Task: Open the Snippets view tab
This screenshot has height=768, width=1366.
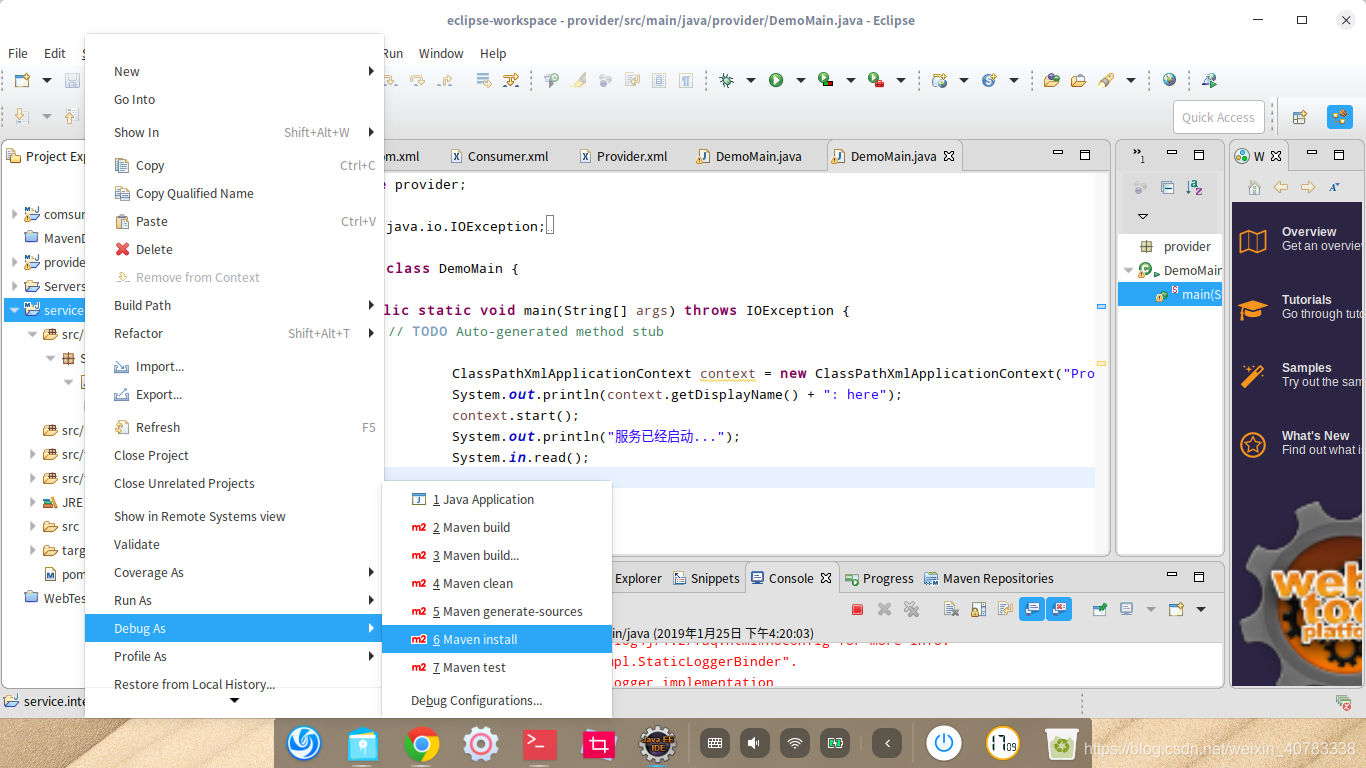Action: tap(706, 578)
